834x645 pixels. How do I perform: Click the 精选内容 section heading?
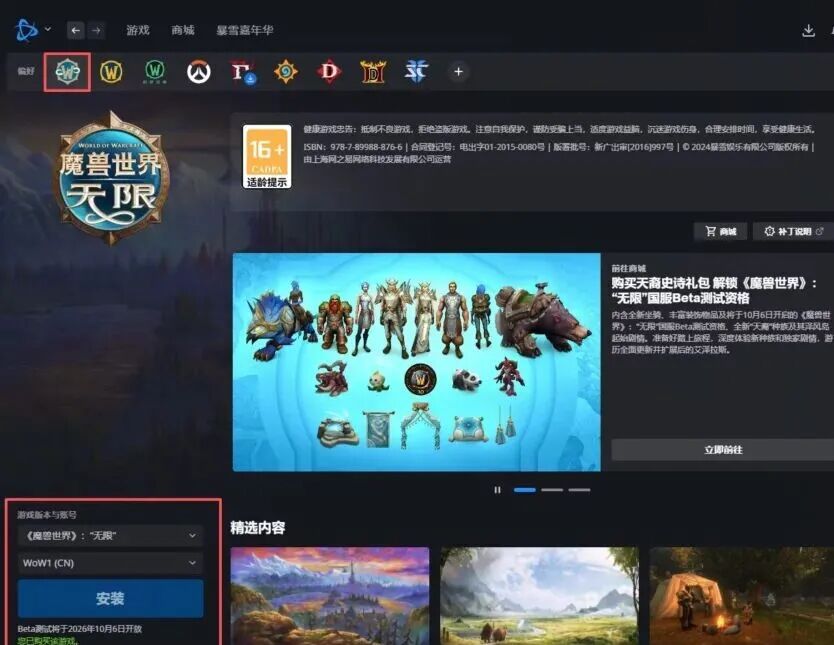(x=258, y=527)
